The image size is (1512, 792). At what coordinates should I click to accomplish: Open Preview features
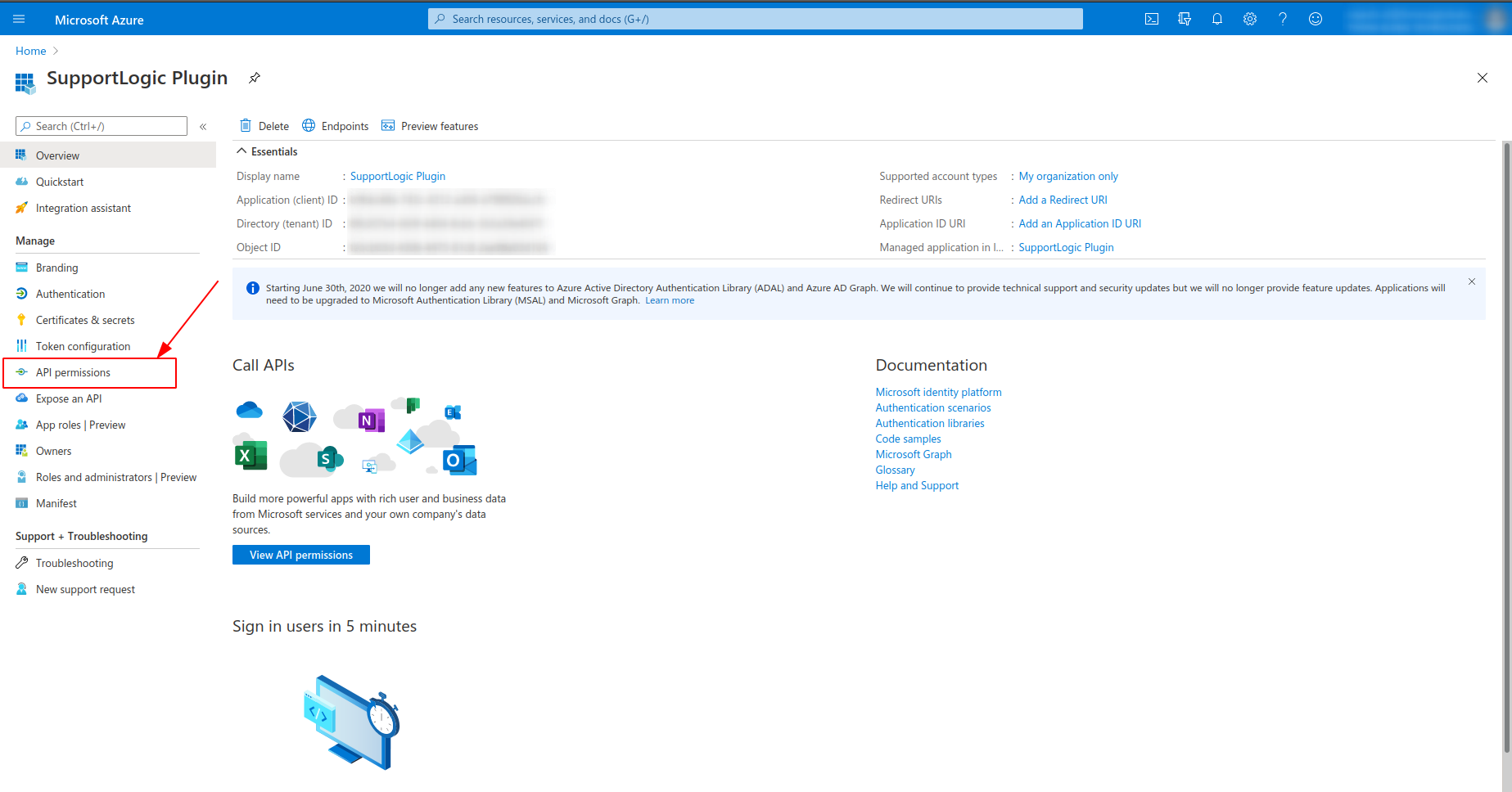(430, 126)
